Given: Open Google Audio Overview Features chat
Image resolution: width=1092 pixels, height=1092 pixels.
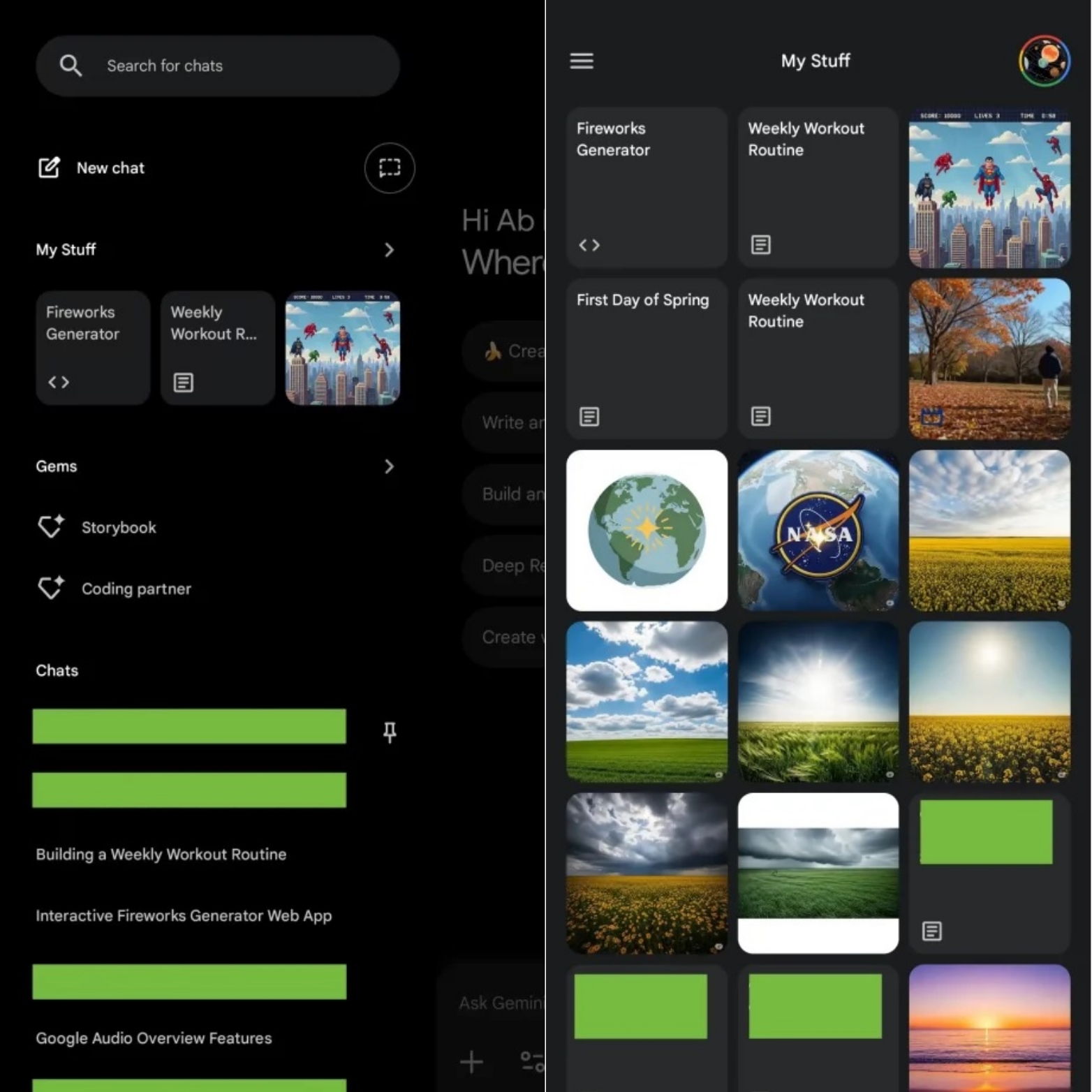Looking at the screenshot, I should pyautogui.click(x=154, y=1038).
